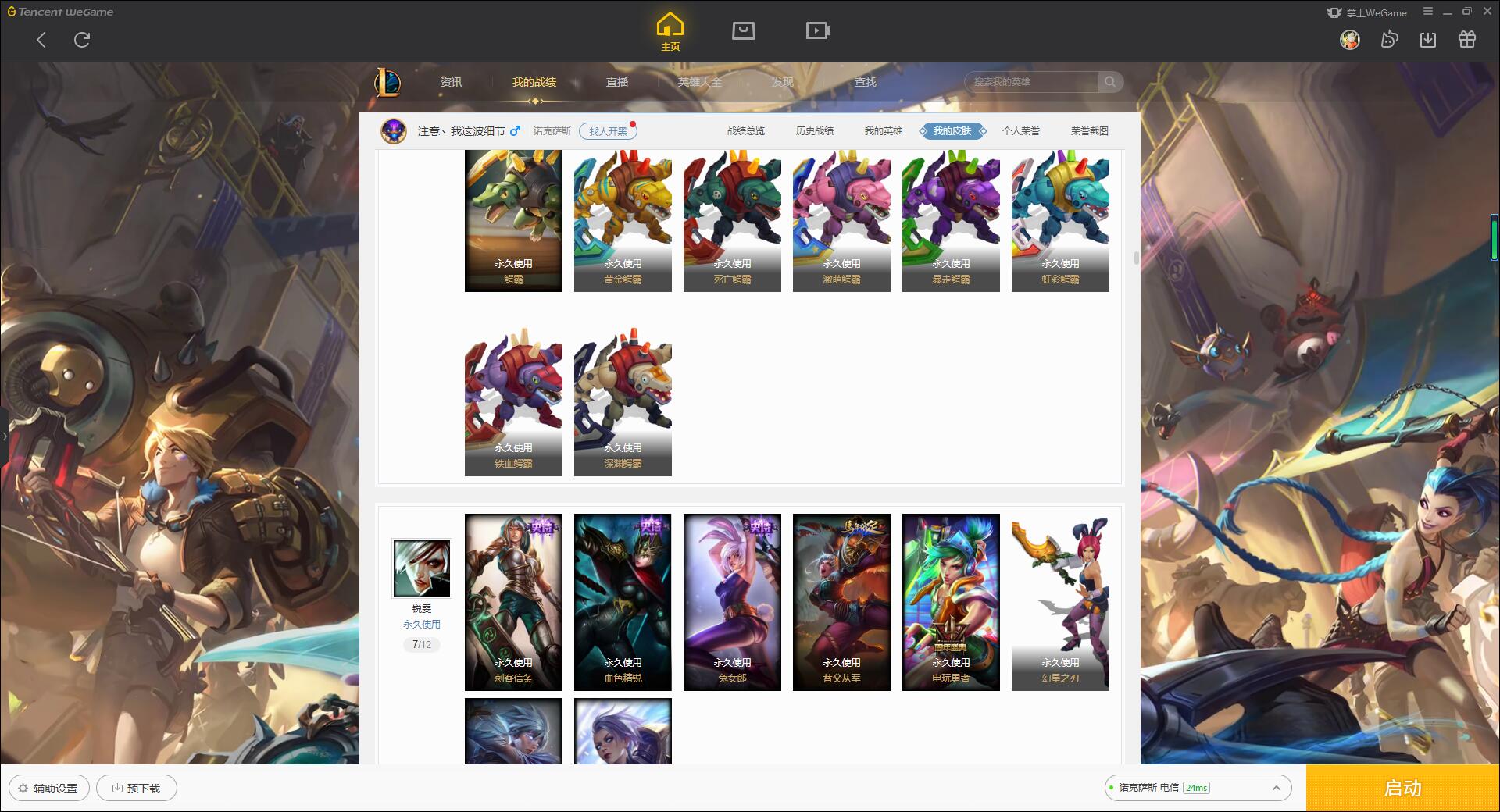Switch to the 资讯 tab
Screen dimensions: 1500x812
coord(452,82)
